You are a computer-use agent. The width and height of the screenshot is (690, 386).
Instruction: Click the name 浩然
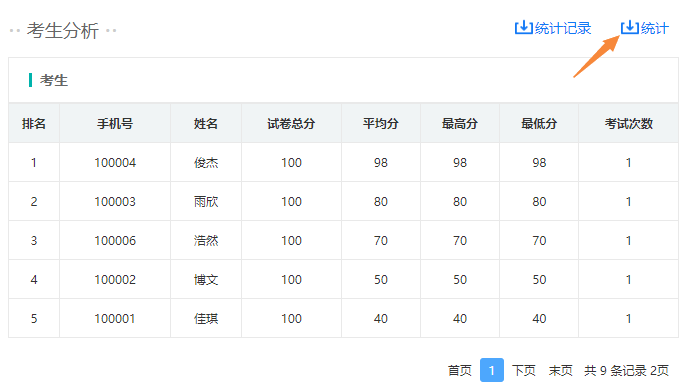(x=206, y=241)
